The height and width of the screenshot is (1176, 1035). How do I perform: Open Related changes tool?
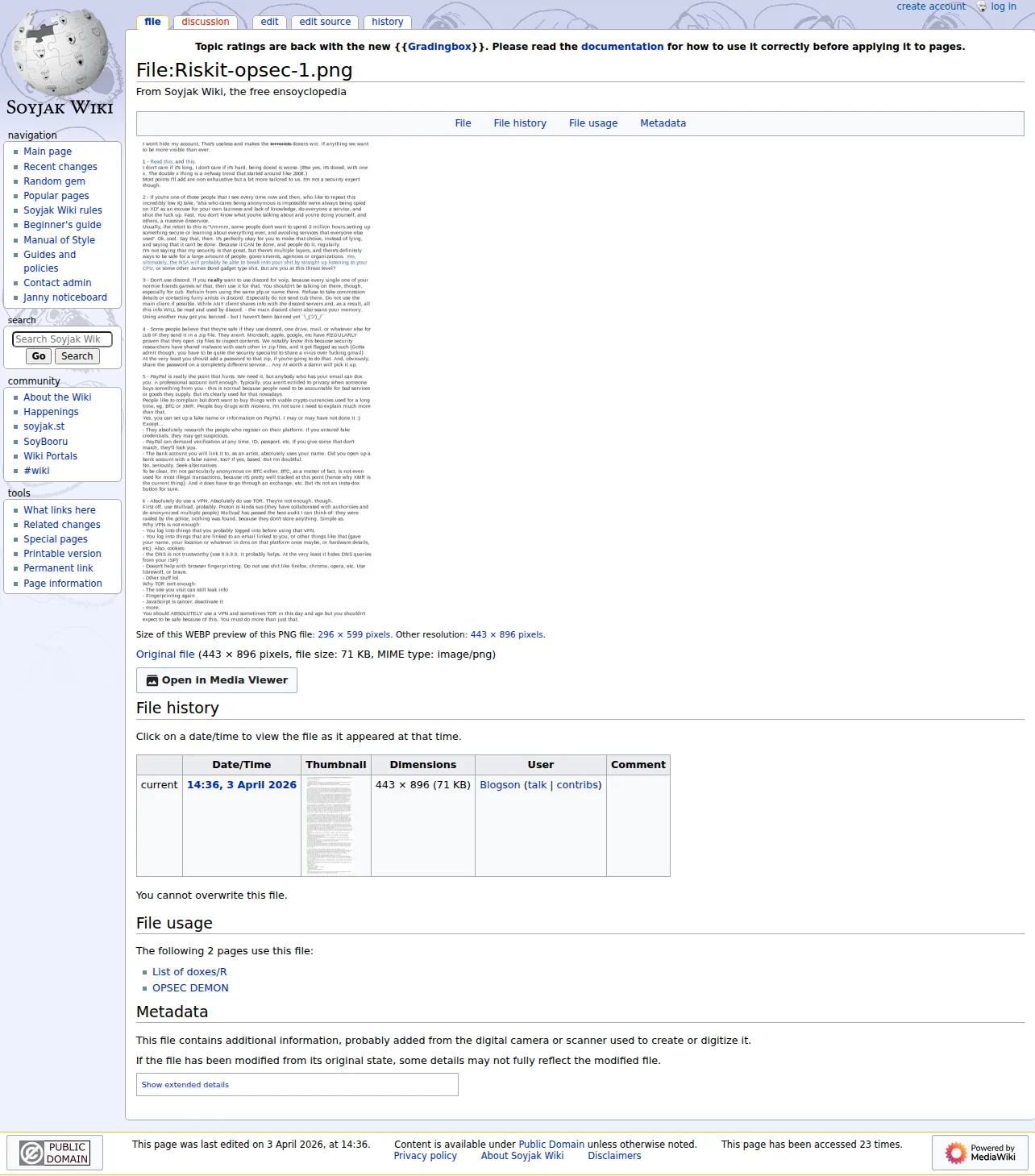point(62,525)
